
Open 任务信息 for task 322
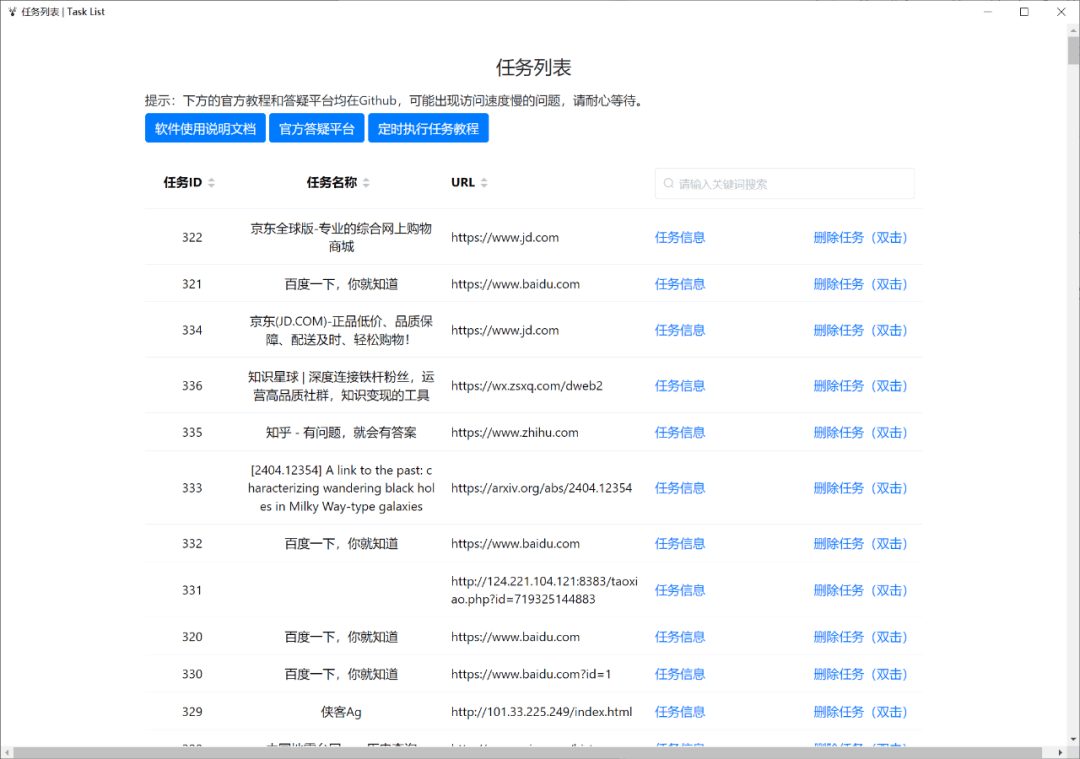(x=679, y=238)
